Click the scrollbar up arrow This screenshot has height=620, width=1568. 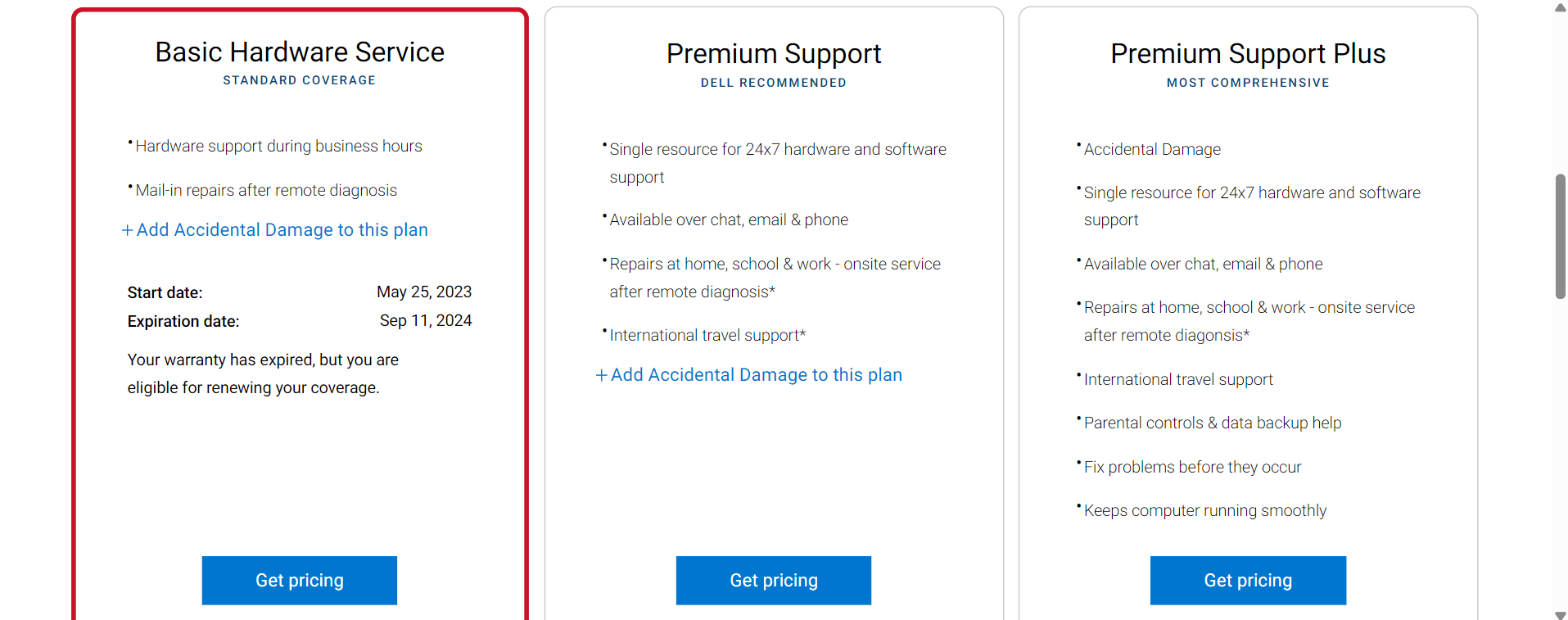pos(1560,7)
